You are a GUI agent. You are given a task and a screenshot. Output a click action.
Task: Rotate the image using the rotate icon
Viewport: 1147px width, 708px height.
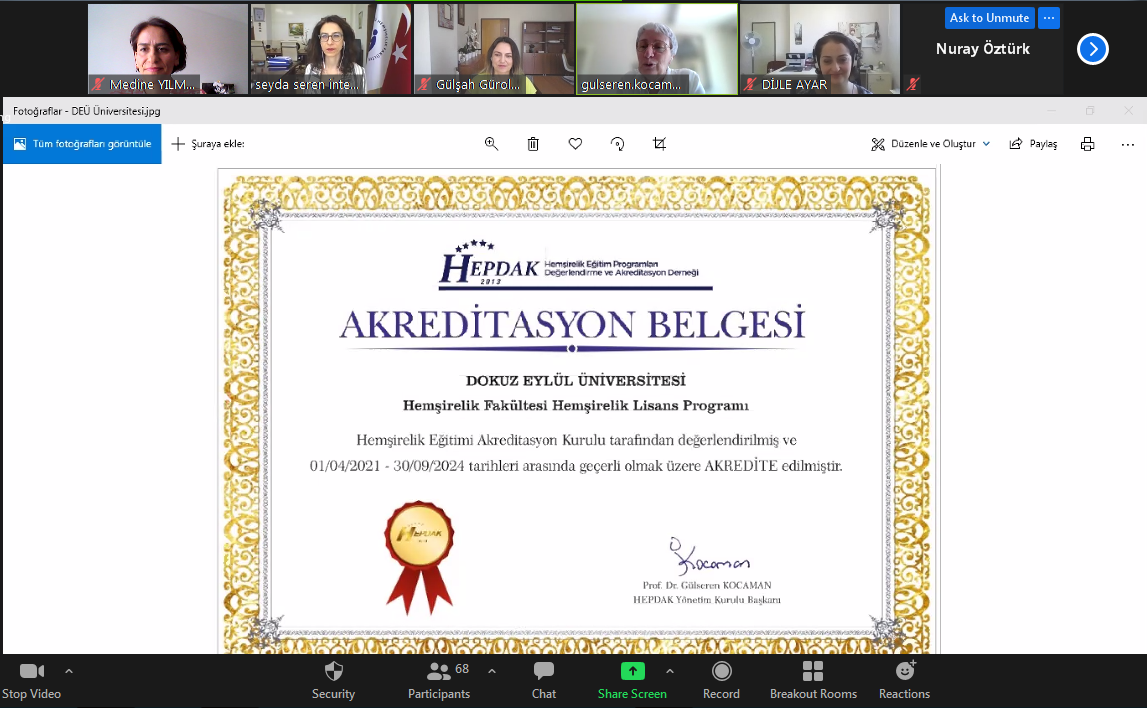pos(617,144)
